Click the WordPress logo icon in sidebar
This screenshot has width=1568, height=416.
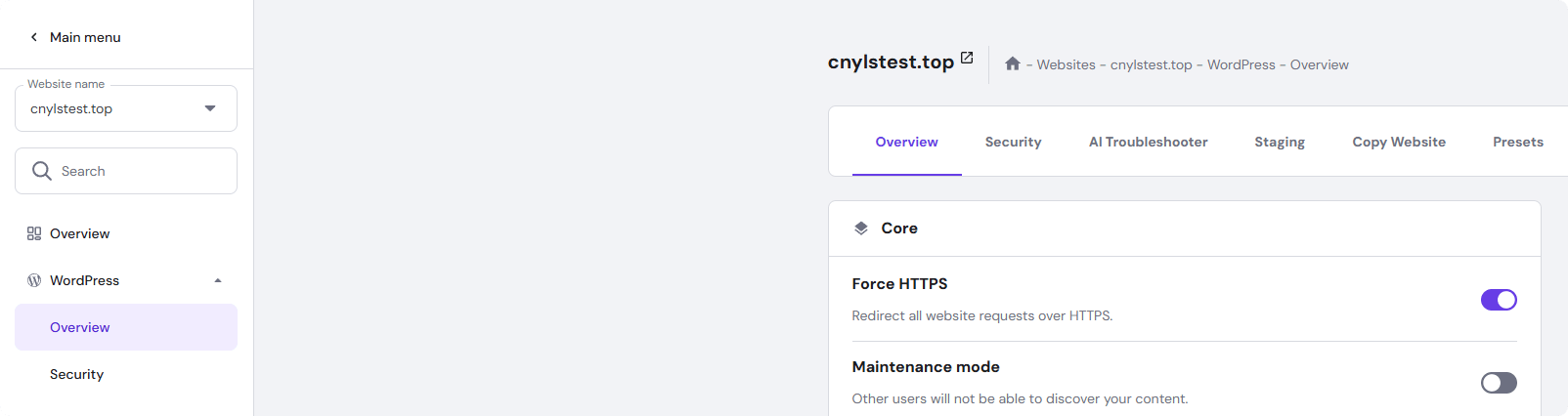[x=34, y=280]
